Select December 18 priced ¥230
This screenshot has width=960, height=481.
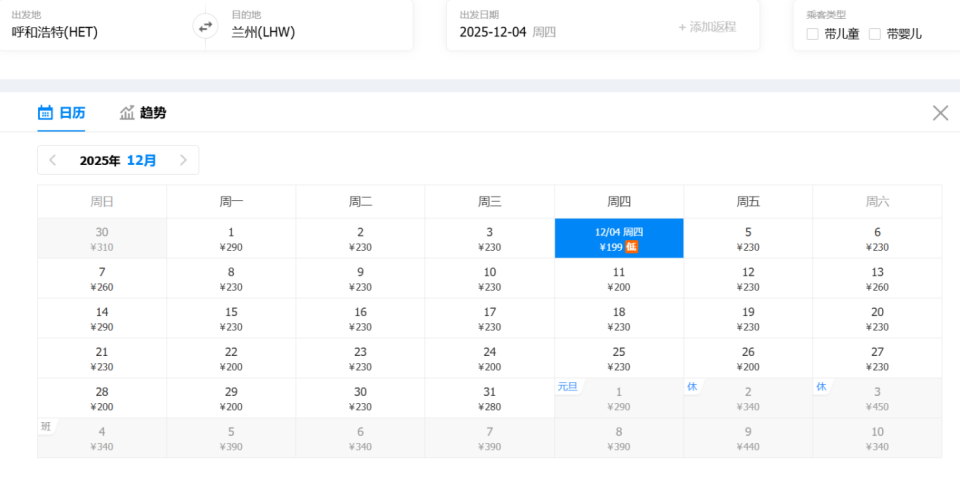619,318
